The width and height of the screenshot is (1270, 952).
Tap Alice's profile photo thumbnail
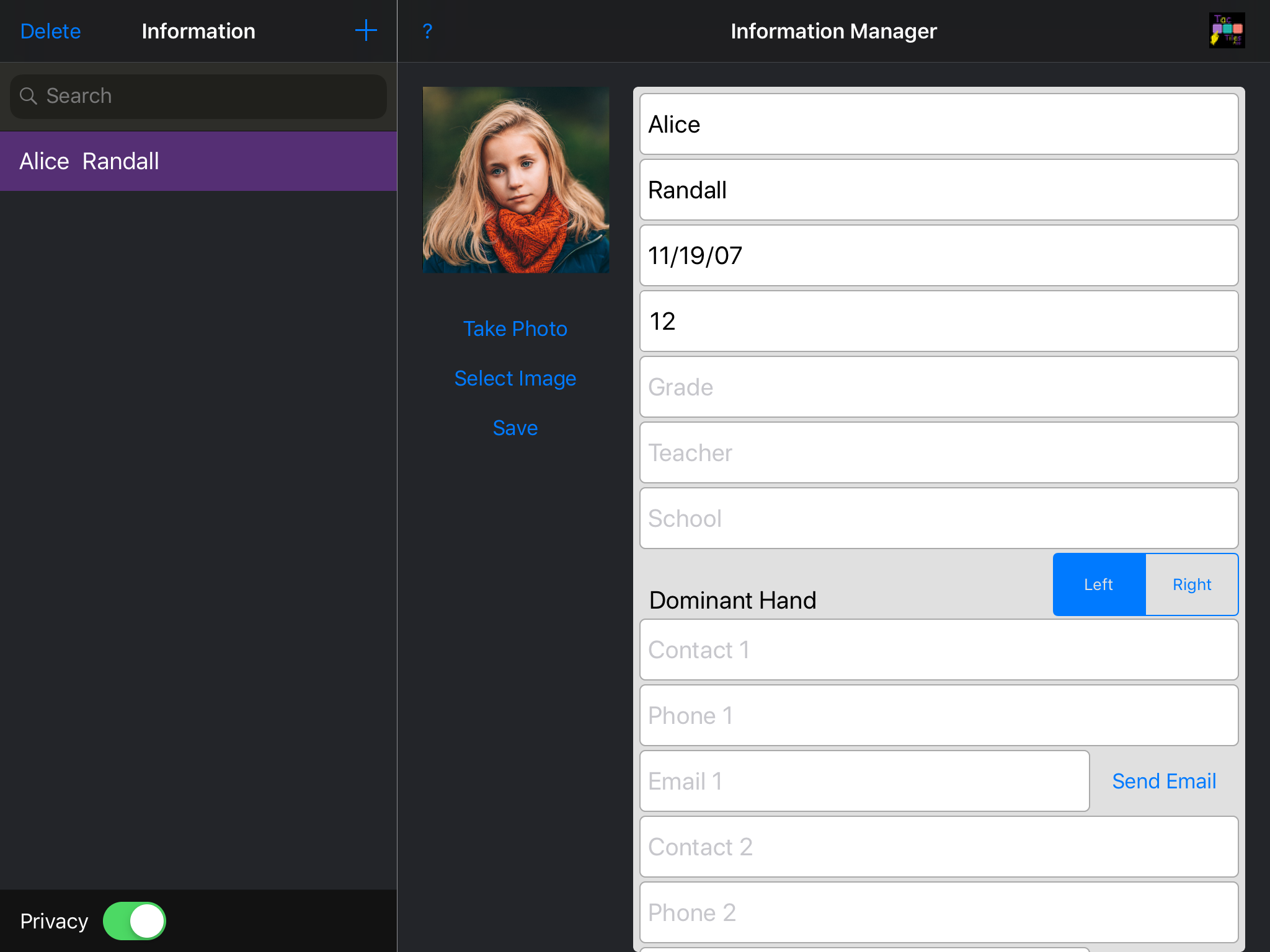[x=515, y=180]
